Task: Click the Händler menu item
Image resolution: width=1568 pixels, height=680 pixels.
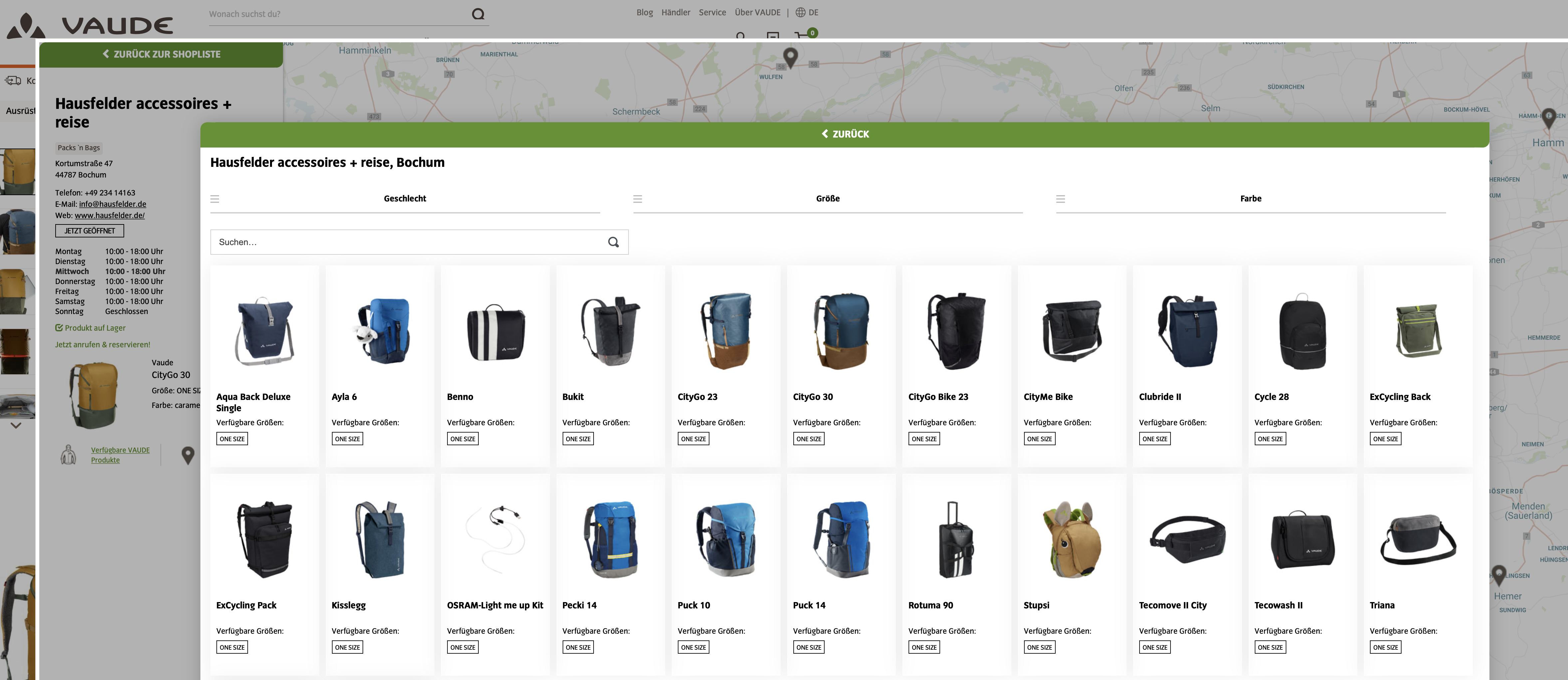Action: tap(676, 12)
